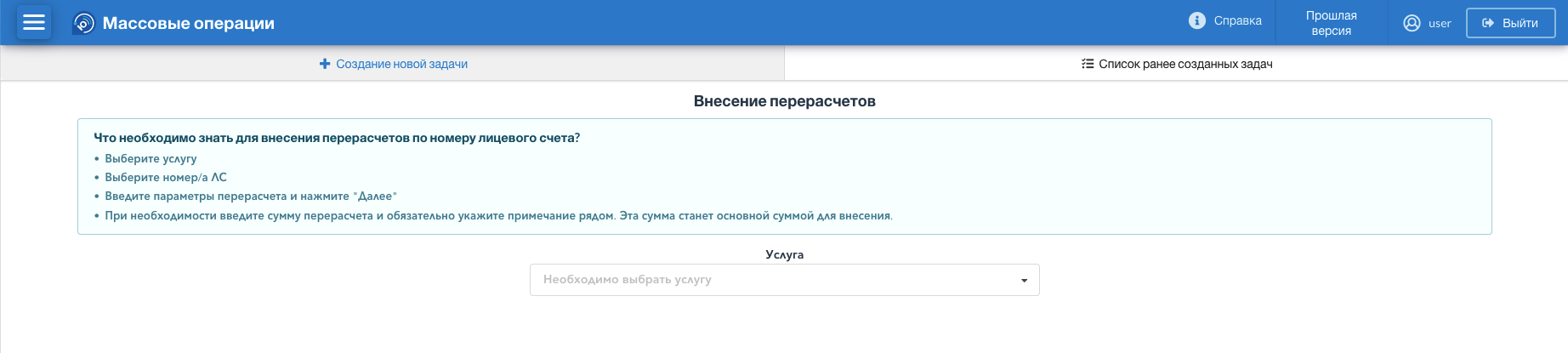
Task: Click the 'Что необходимо знать' info box title
Action: [337, 138]
